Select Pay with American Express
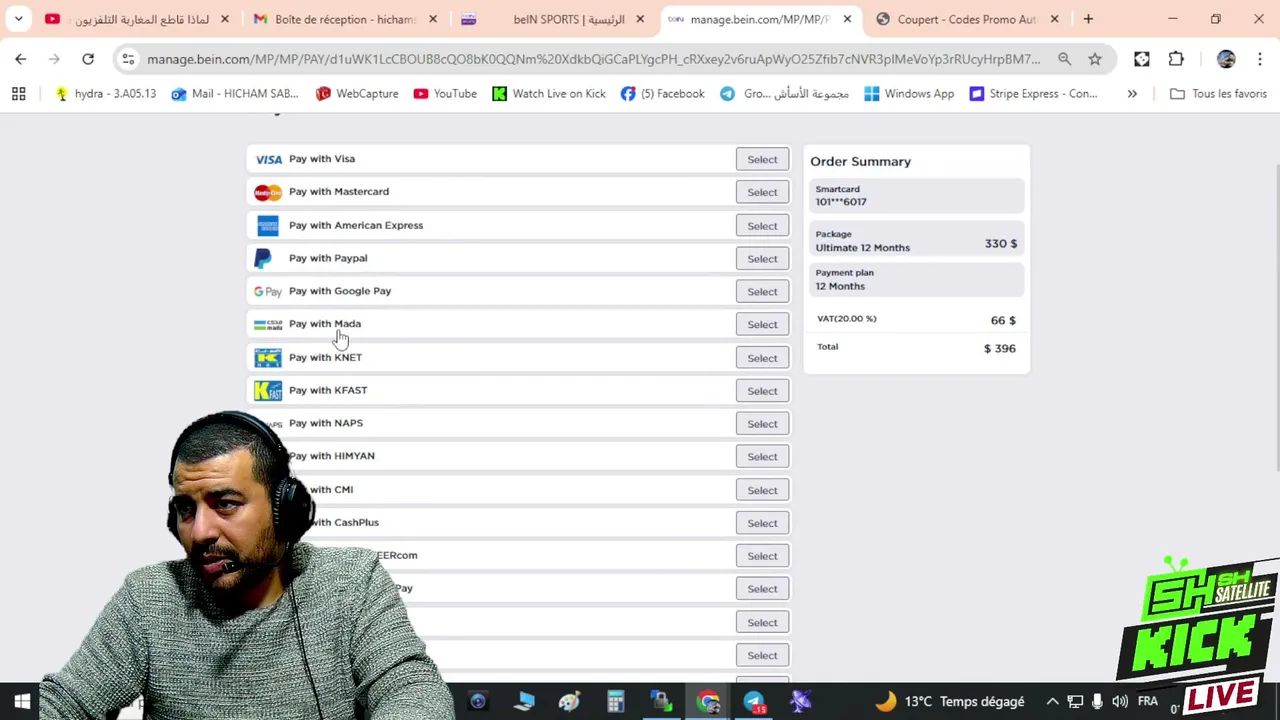This screenshot has width=1280, height=720. click(762, 226)
